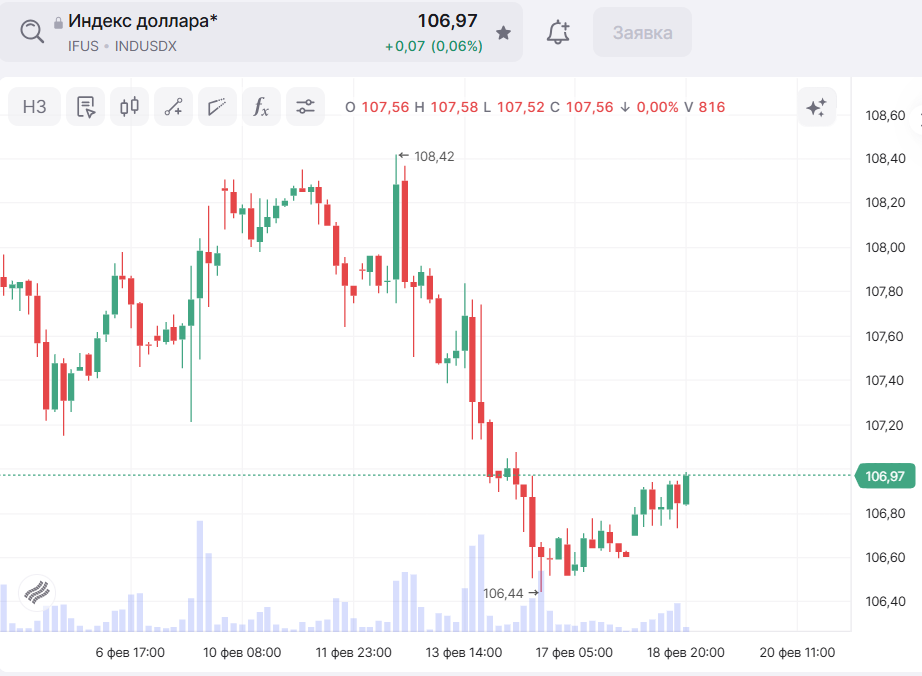Open the angled channel drawing tool
922x676 pixels.
tap(217, 107)
